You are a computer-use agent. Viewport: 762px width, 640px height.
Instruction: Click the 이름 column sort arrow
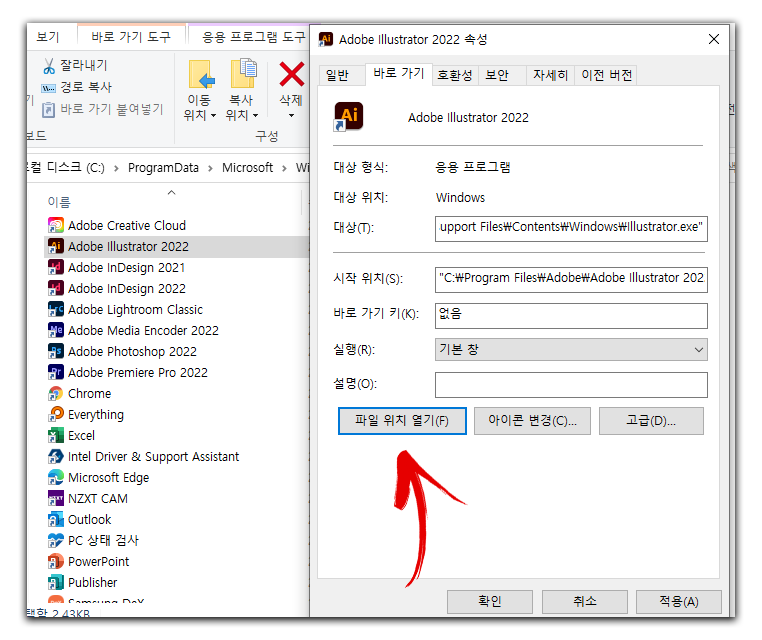171,192
